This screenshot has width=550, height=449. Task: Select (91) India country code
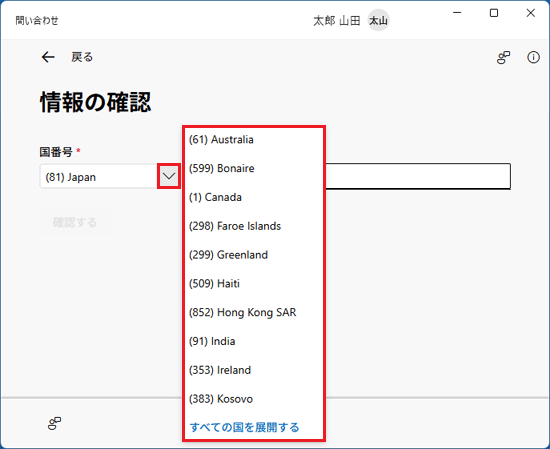click(254, 341)
